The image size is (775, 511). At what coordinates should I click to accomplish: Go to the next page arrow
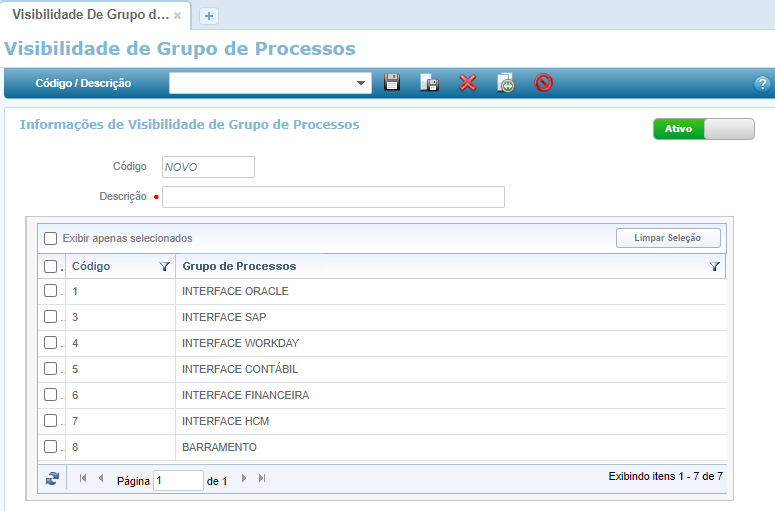[x=244, y=479]
